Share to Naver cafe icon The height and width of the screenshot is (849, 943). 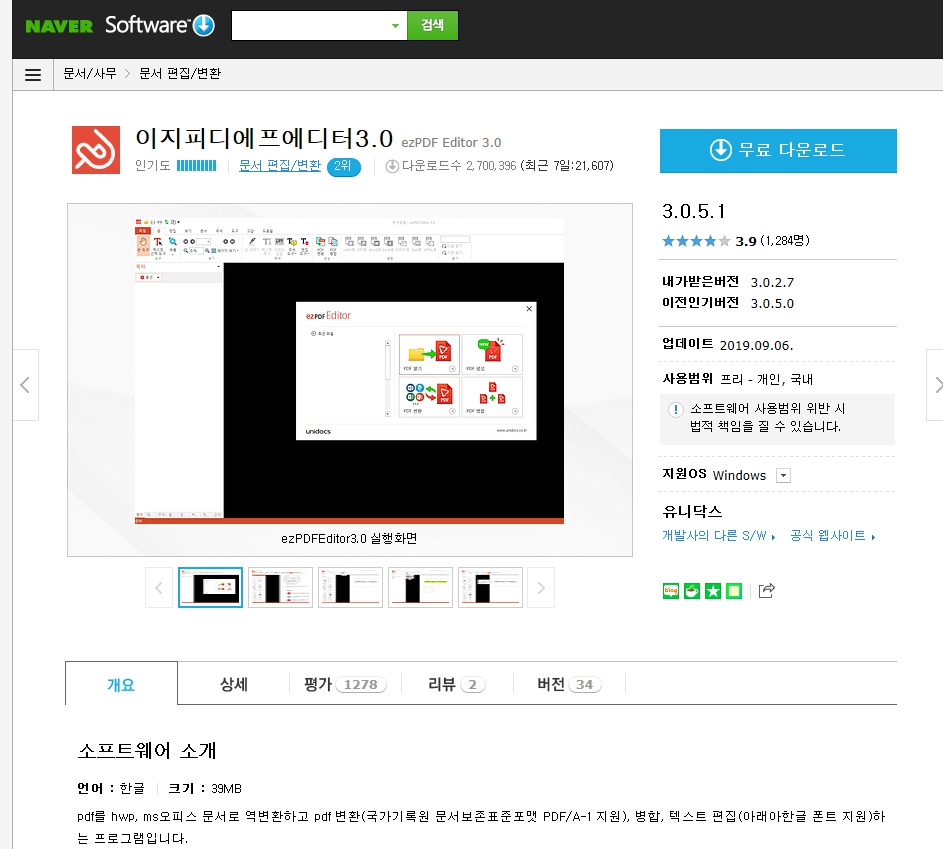pos(692,591)
